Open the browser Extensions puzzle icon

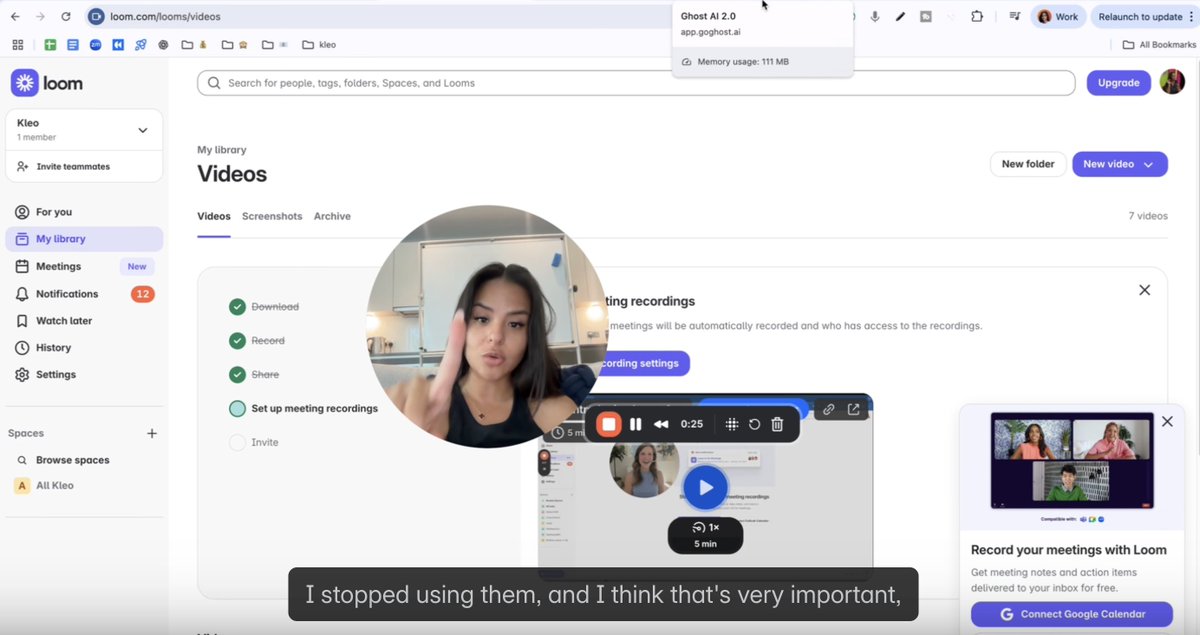click(978, 16)
